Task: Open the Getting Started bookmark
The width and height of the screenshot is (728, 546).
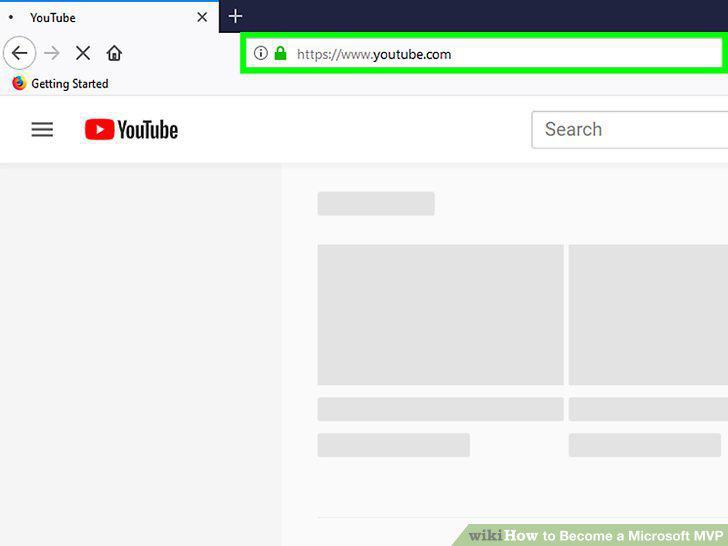Action: (60, 84)
